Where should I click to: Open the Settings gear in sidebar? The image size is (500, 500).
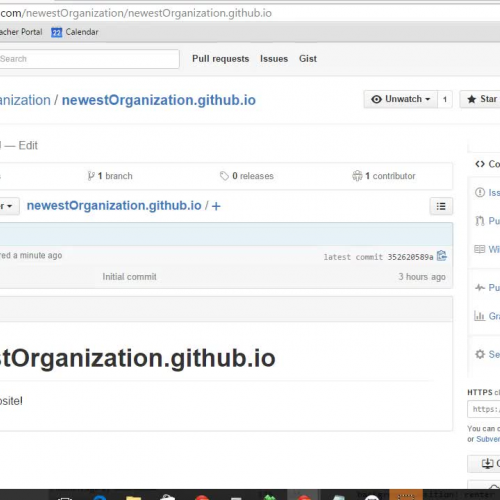(x=480, y=354)
